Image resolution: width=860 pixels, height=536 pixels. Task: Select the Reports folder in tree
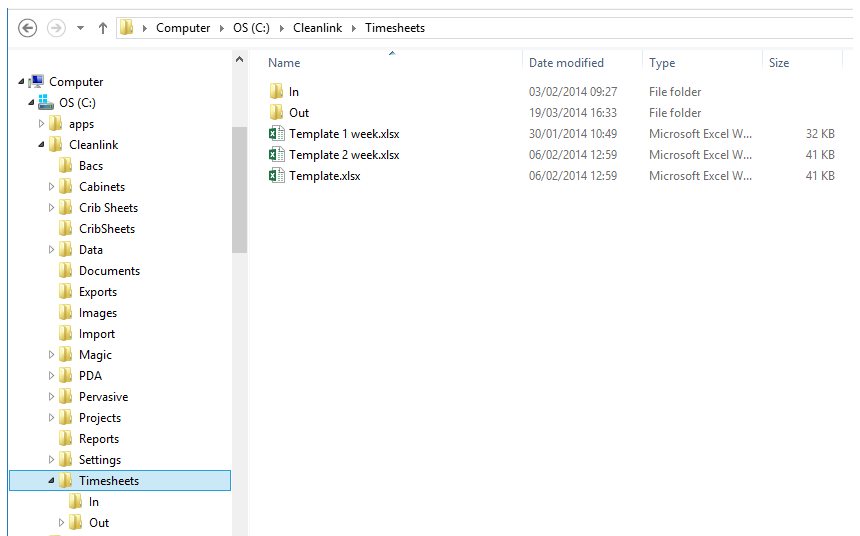coord(98,439)
